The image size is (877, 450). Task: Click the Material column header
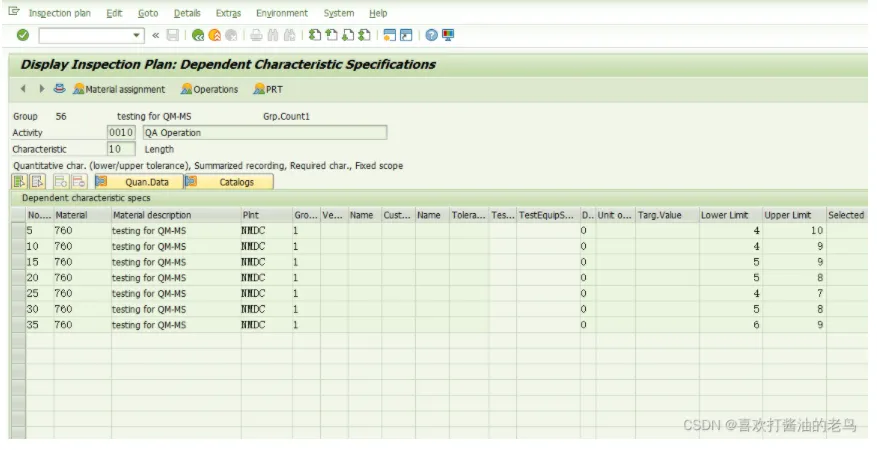click(82, 215)
